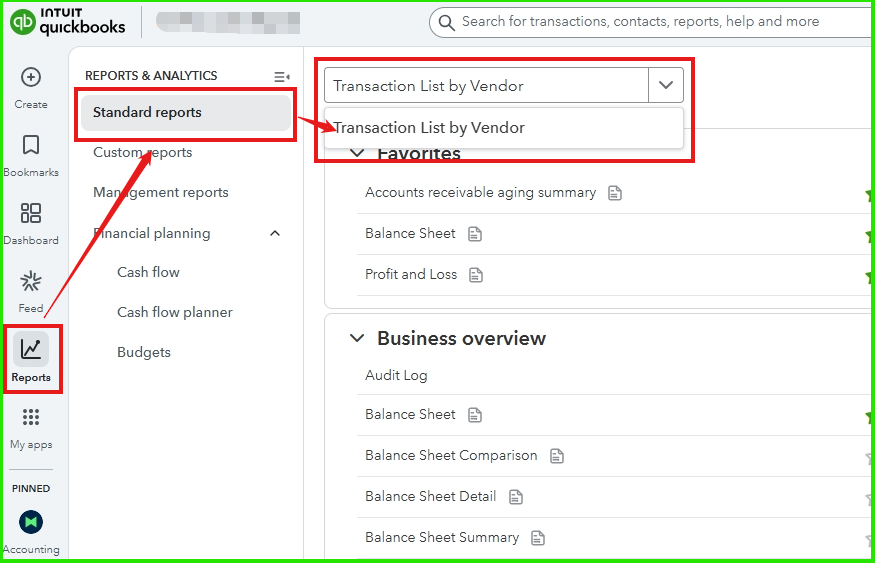Open the My apps grid icon

pyautogui.click(x=31, y=417)
